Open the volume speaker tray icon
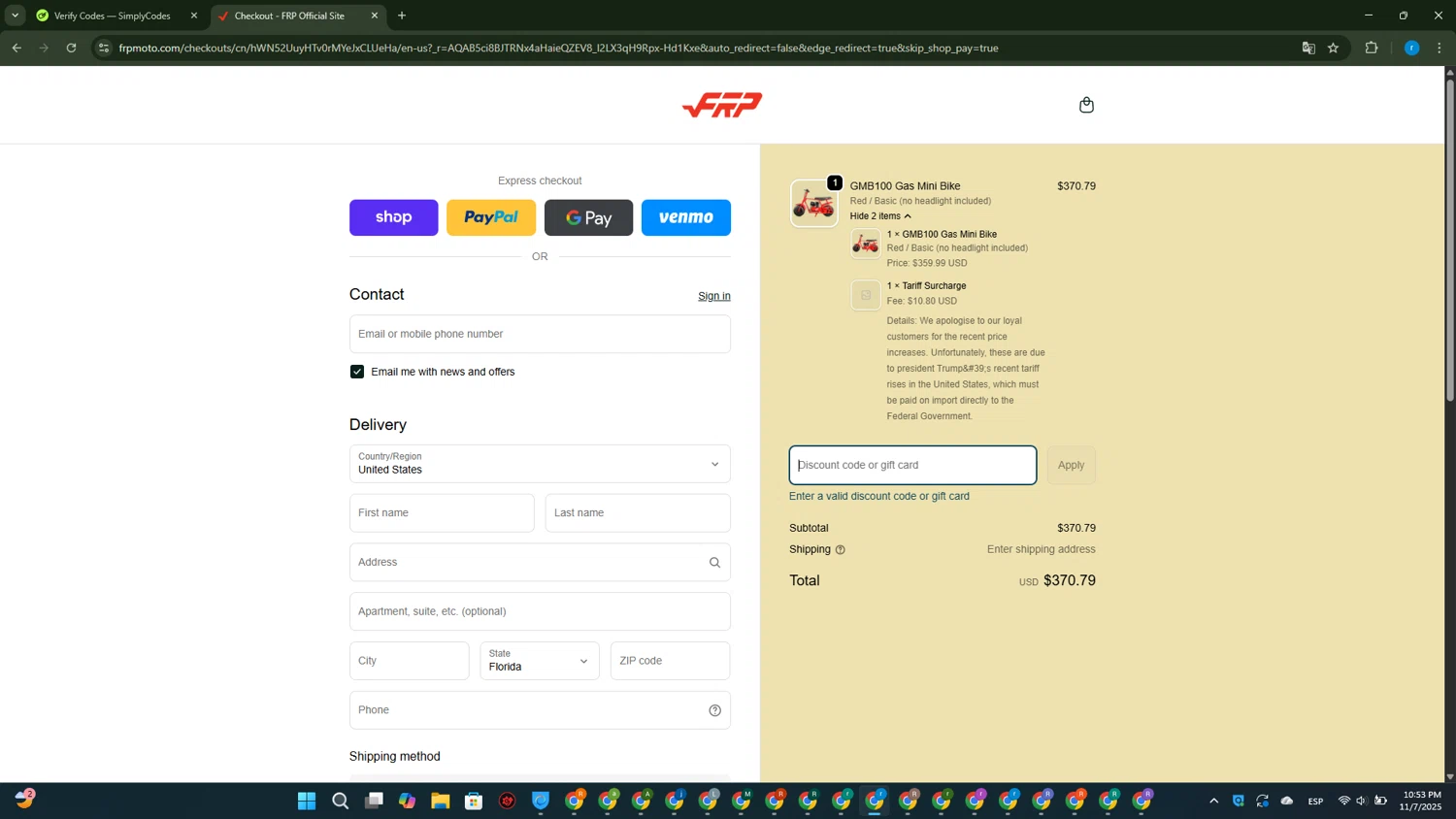Screen dimensions: 1456x819 click(x=1362, y=801)
